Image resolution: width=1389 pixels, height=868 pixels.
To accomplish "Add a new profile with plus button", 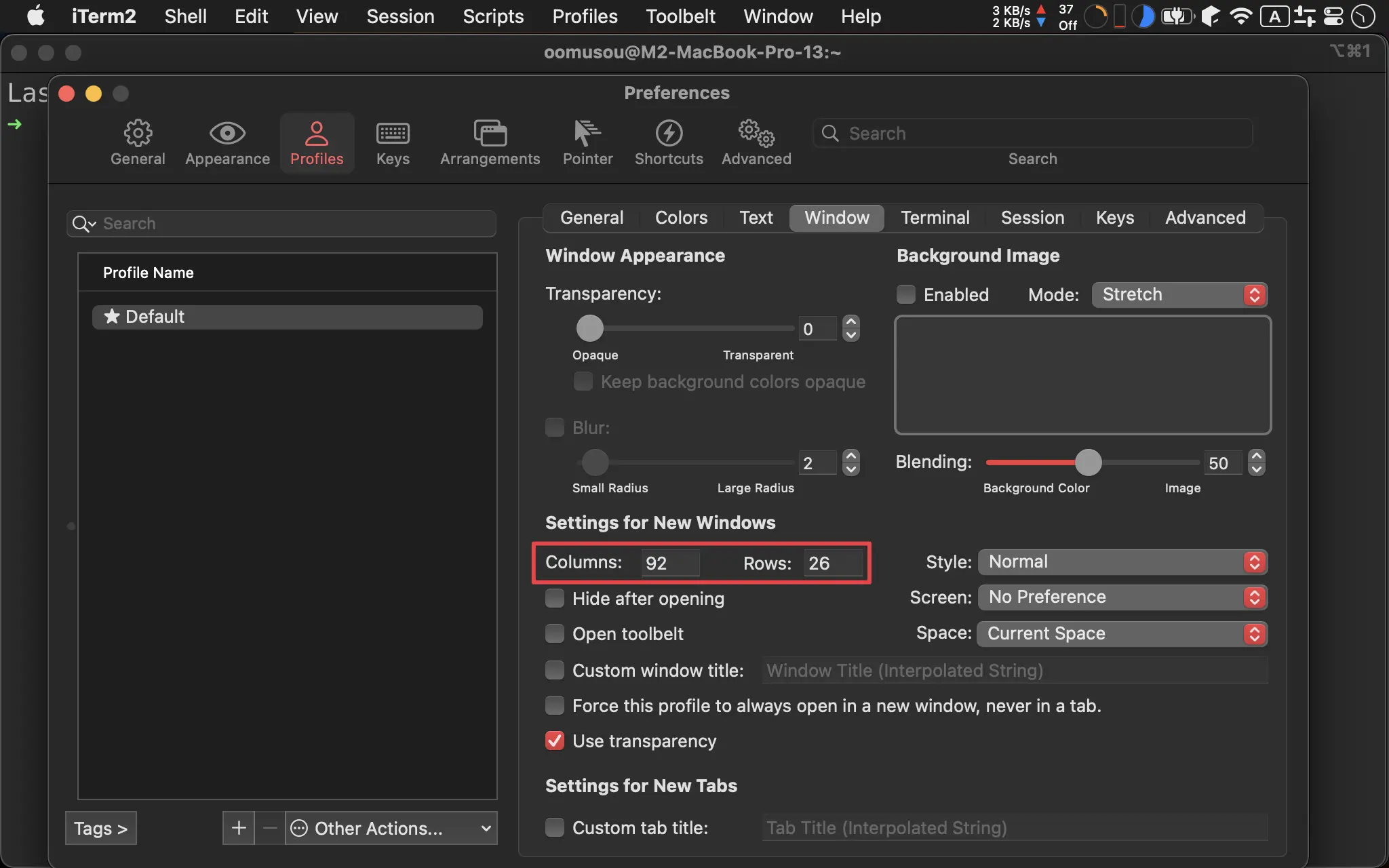I will 237,827.
